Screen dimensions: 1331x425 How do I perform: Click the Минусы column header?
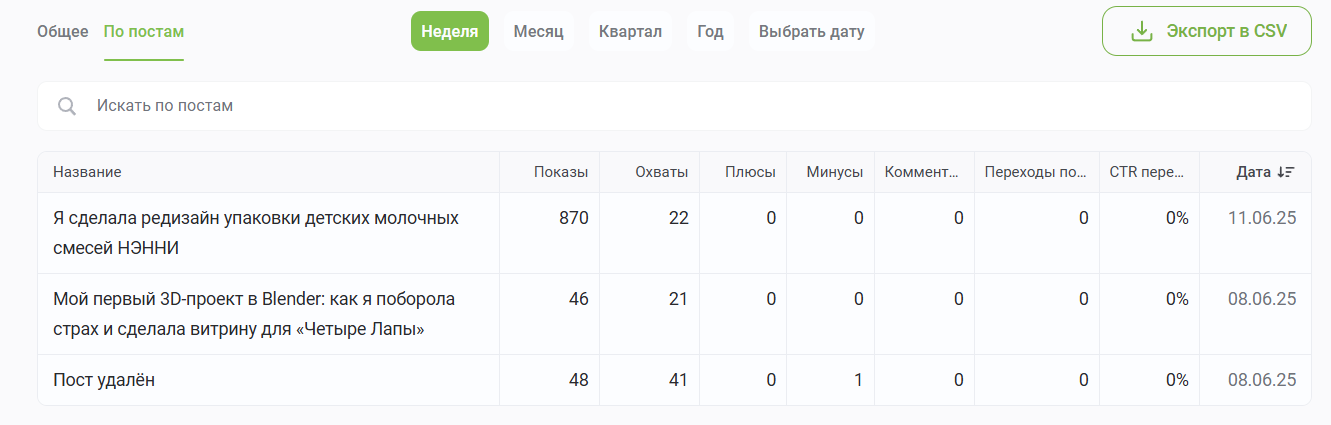tap(834, 172)
